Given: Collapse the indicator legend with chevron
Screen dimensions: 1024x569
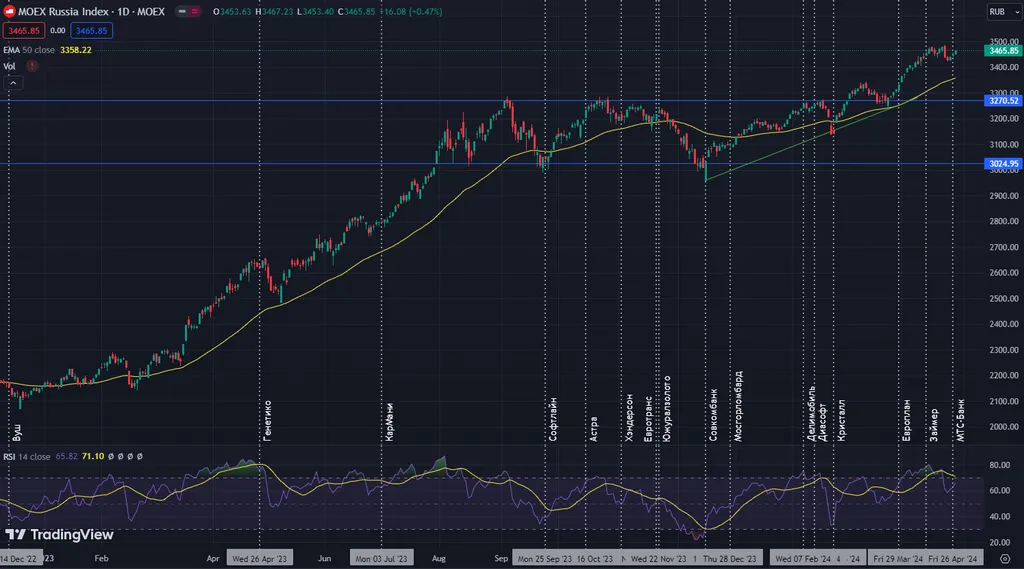Looking at the screenshot, I should pyautogui.click(x=13, y=83).
